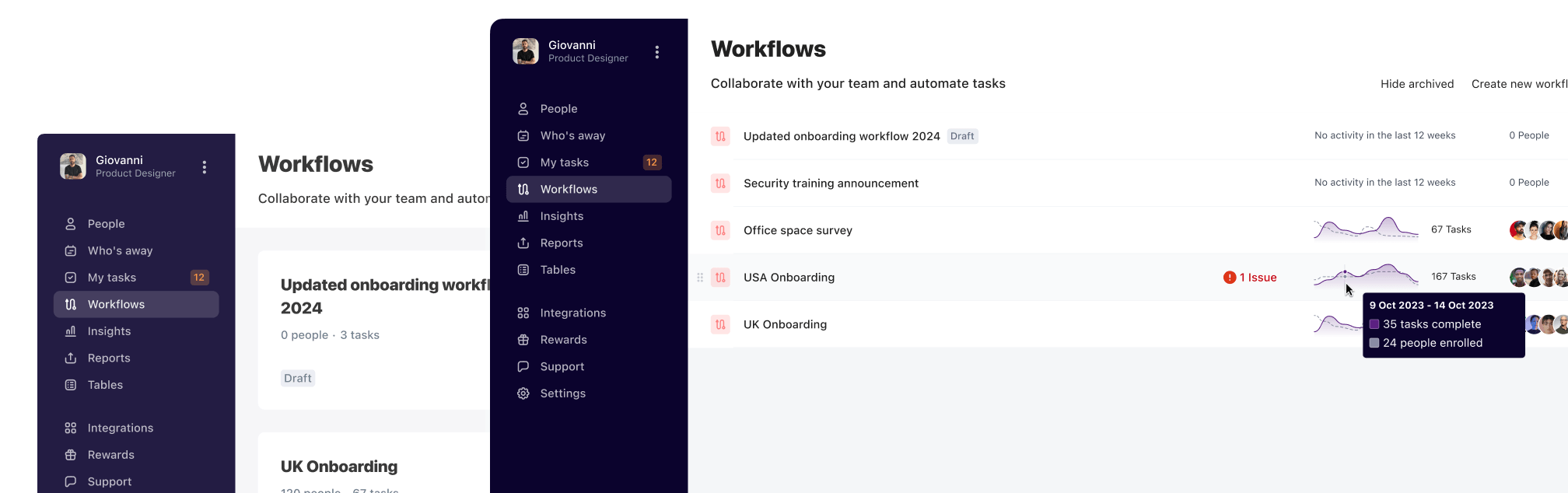The height and width of the screenshot is (493, 1568).
Task: Click avatar group on Office space survey row
Action: 1538,230
